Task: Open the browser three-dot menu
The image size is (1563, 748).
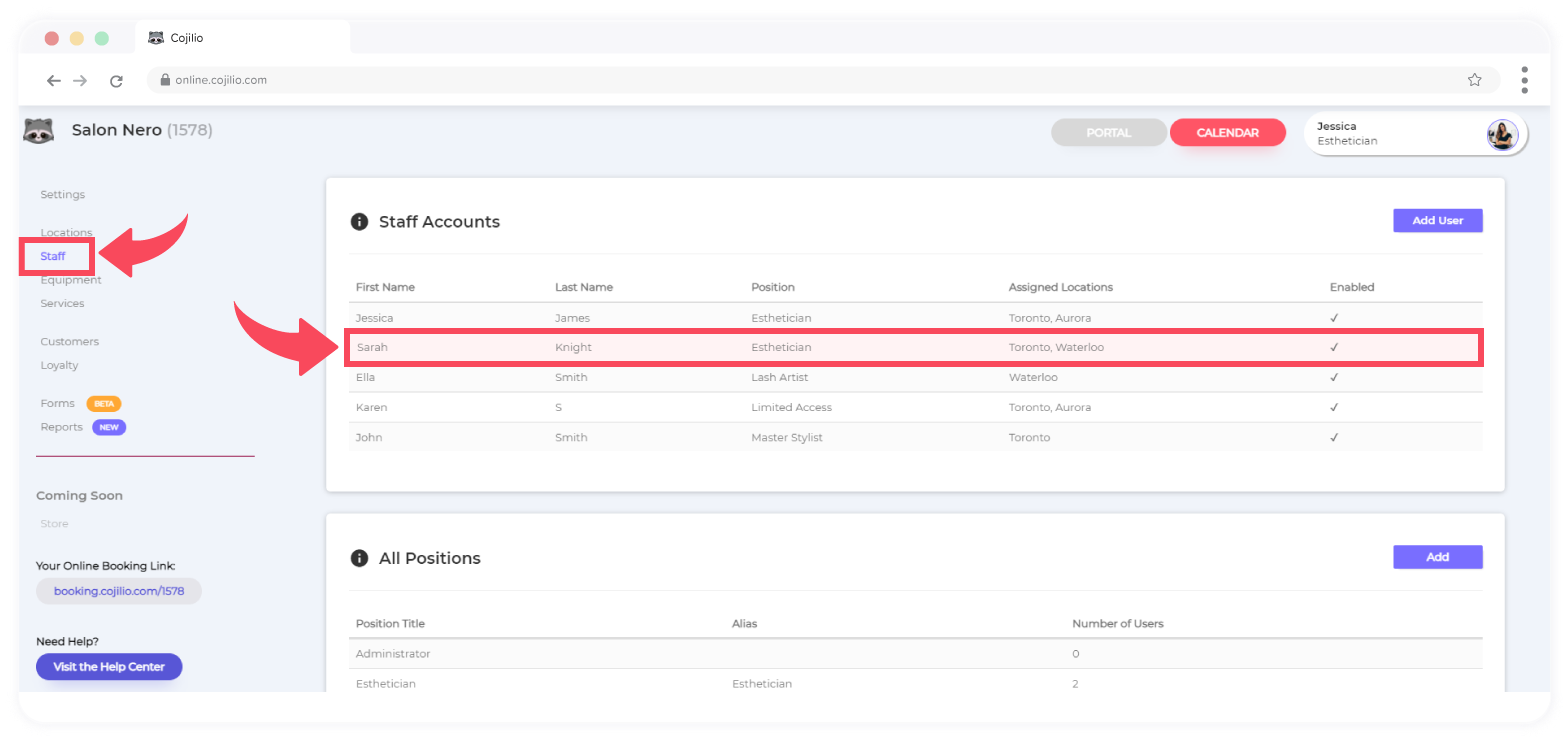Action: pos(1525,80)
